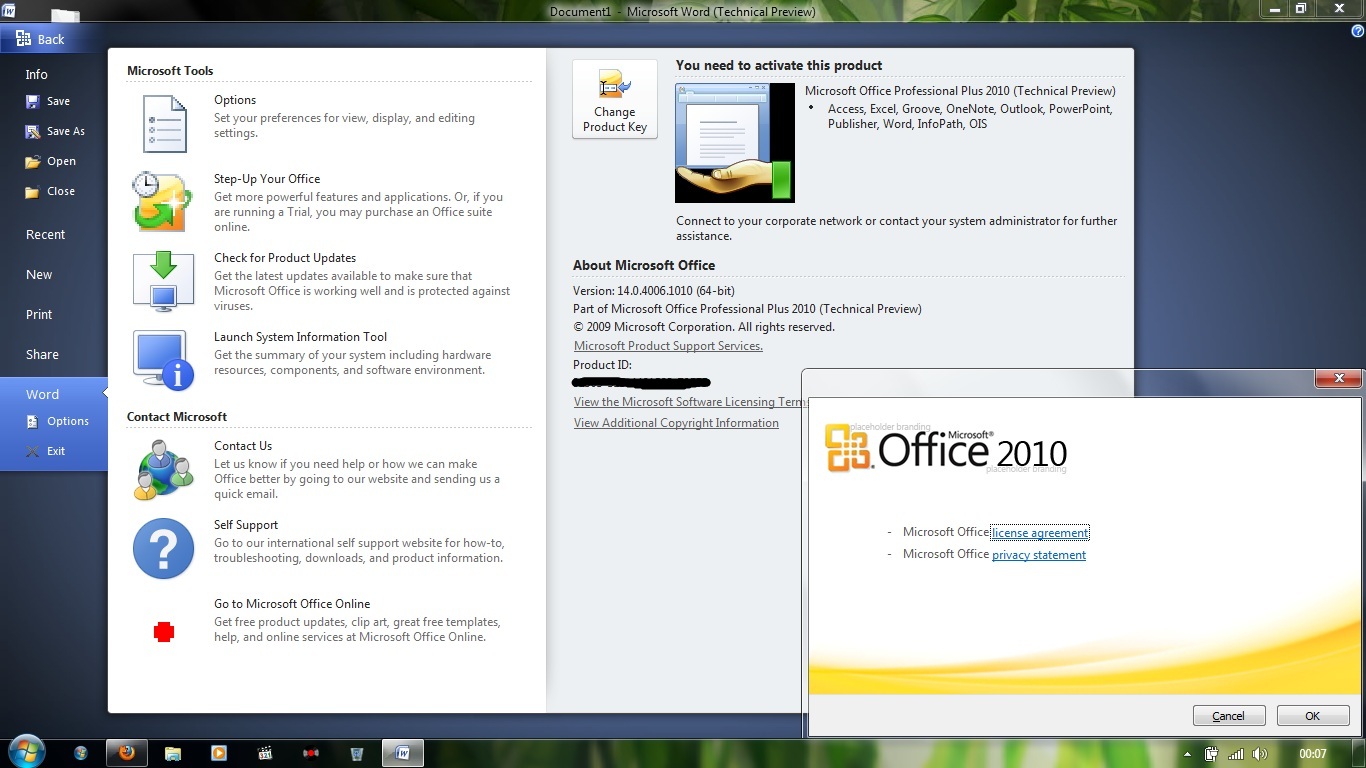Viewport: 1366px width, 768px height.
Task: Click Save in the left menu
Action: [x=58, y=101]
